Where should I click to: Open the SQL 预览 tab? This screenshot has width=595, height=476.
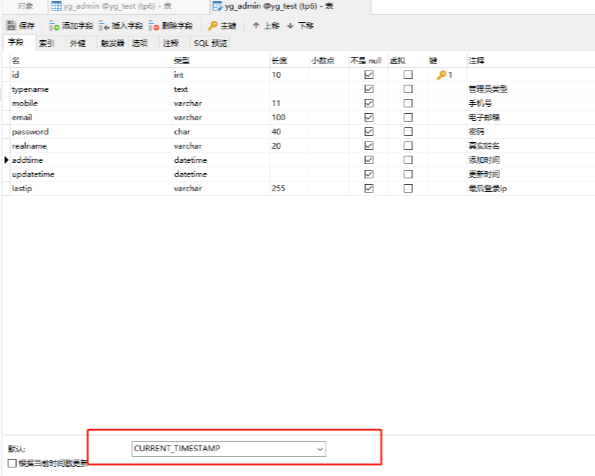(x=211, y=43)
